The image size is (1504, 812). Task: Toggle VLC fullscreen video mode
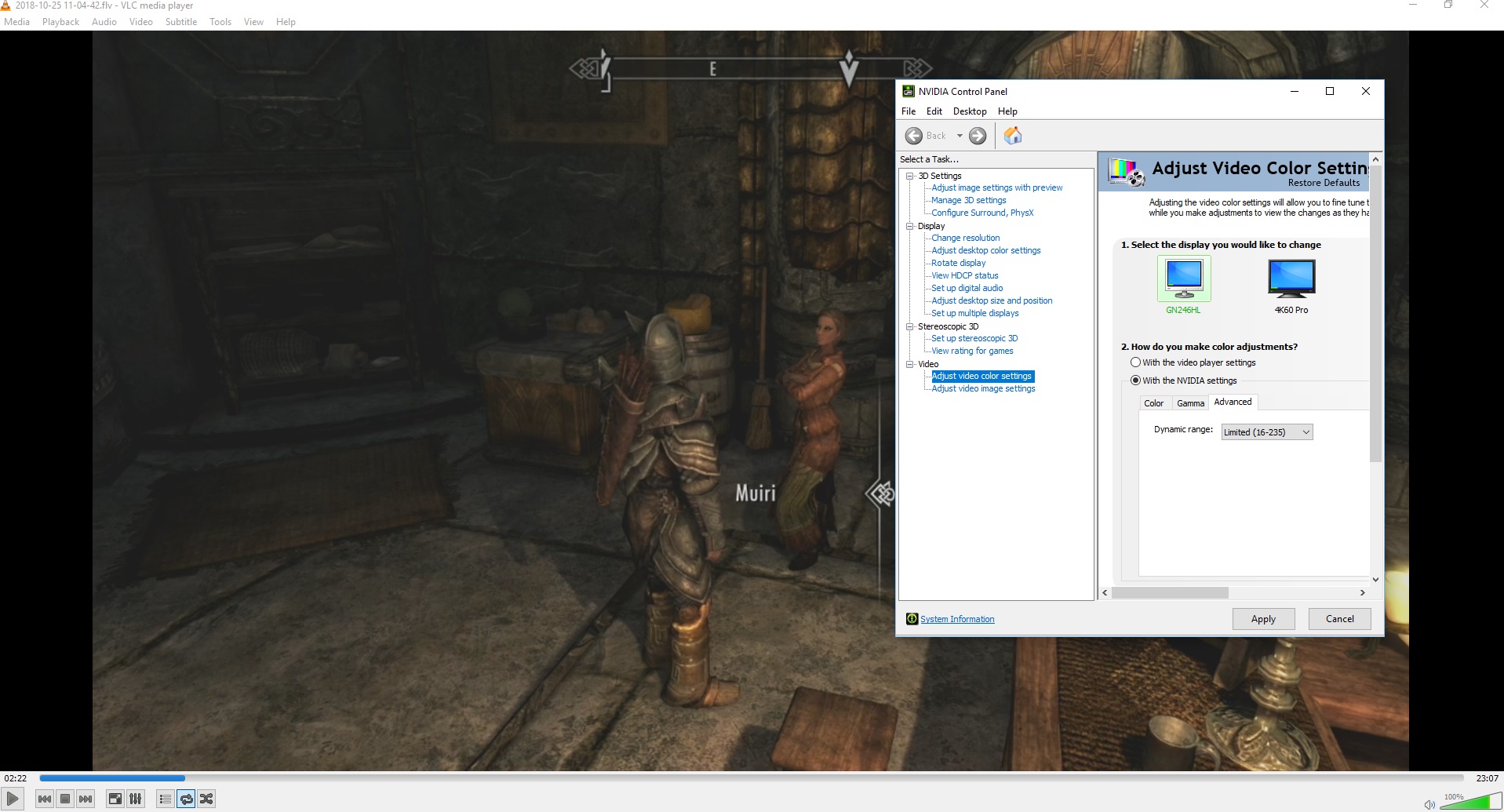[115, 799]
